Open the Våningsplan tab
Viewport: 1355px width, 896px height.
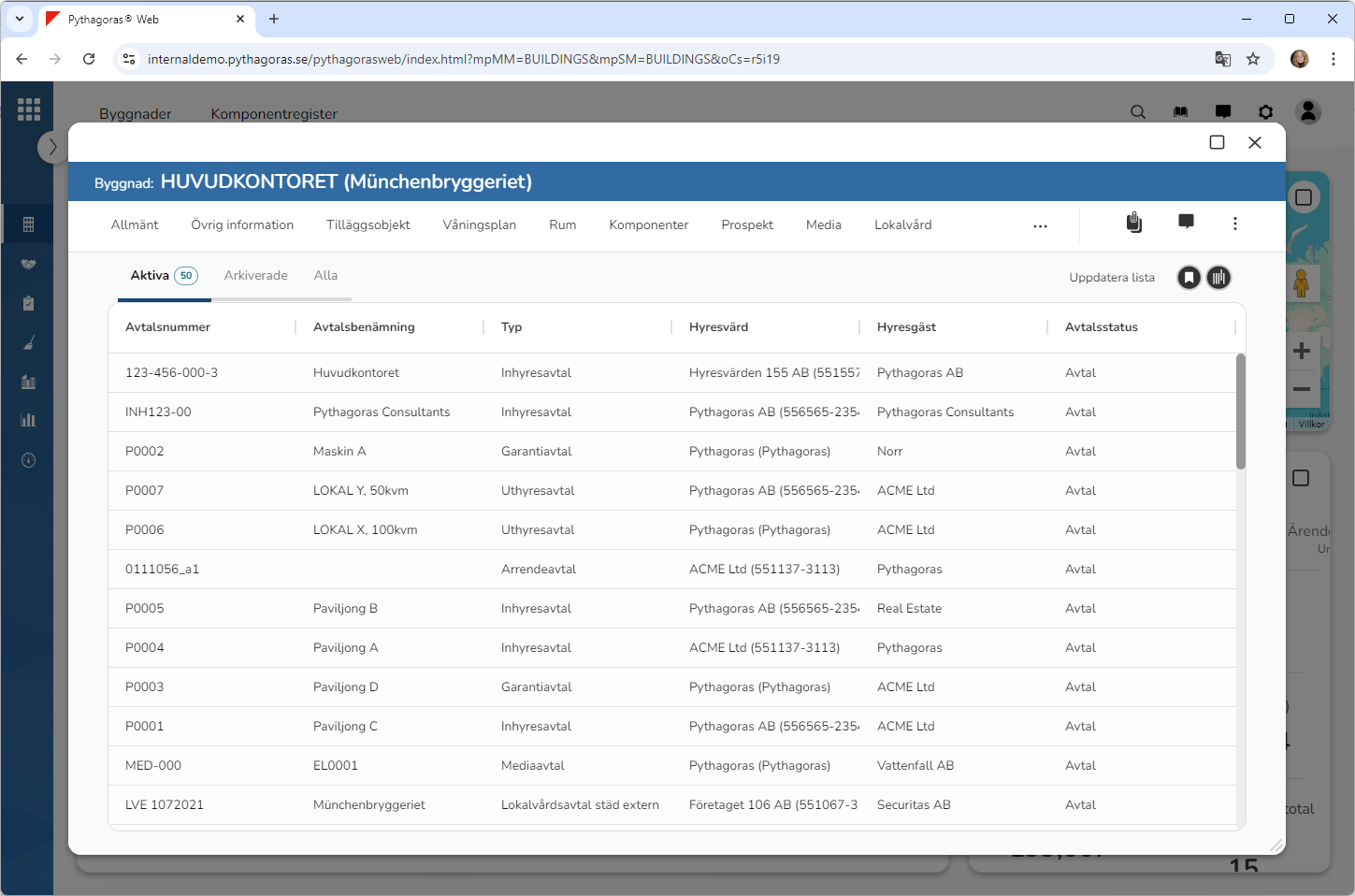(479, 225)
